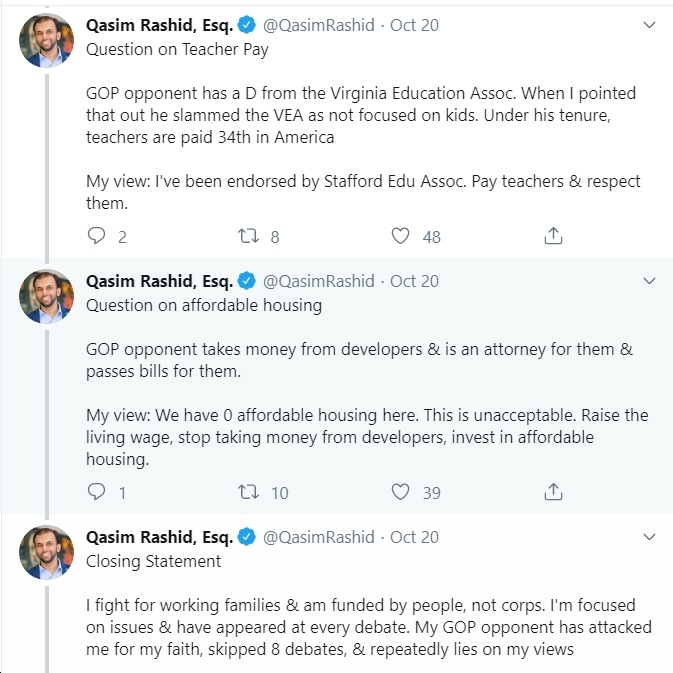Open Qasim Rashid avatar on Teacher Pay tweet
Image resolution: width=673 pixels, height=673 pixels.
coord(46,40)
